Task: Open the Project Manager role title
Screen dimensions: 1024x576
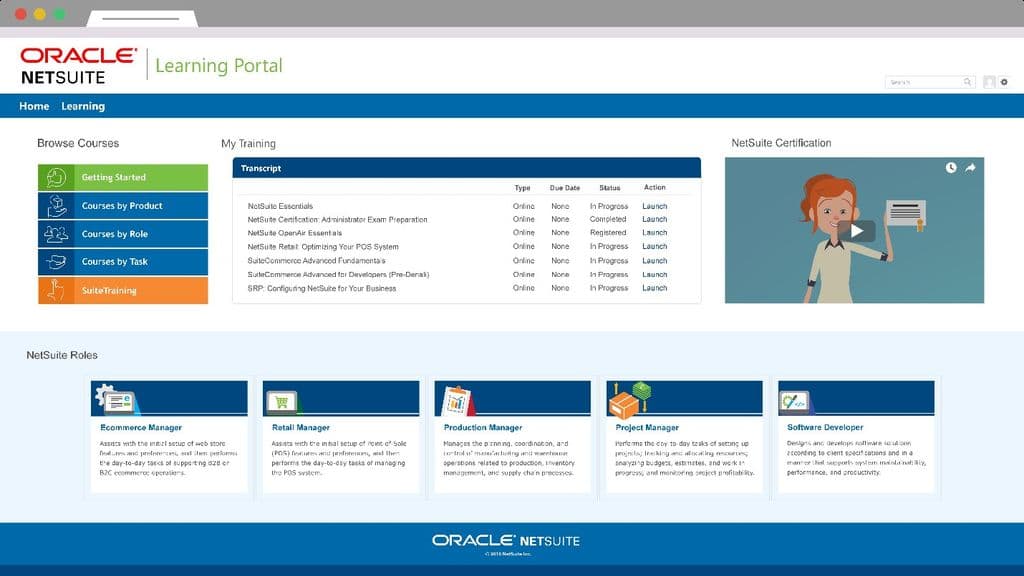Action: click(647, 428)
